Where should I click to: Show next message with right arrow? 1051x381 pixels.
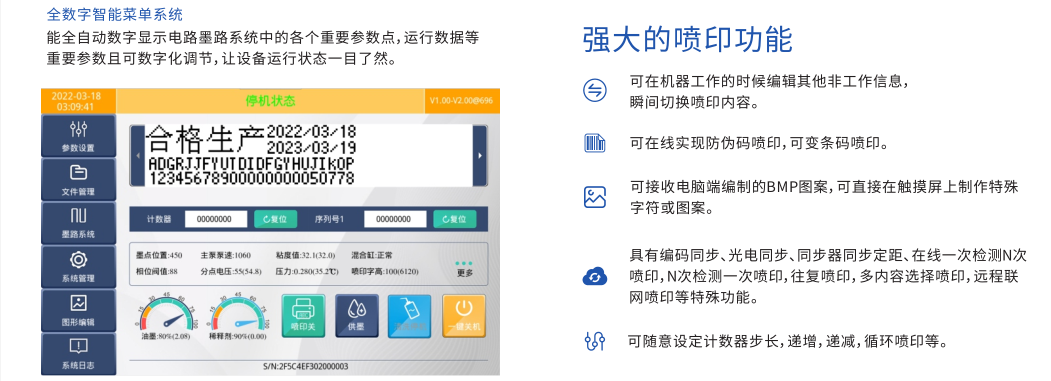[x=479, y=156]
